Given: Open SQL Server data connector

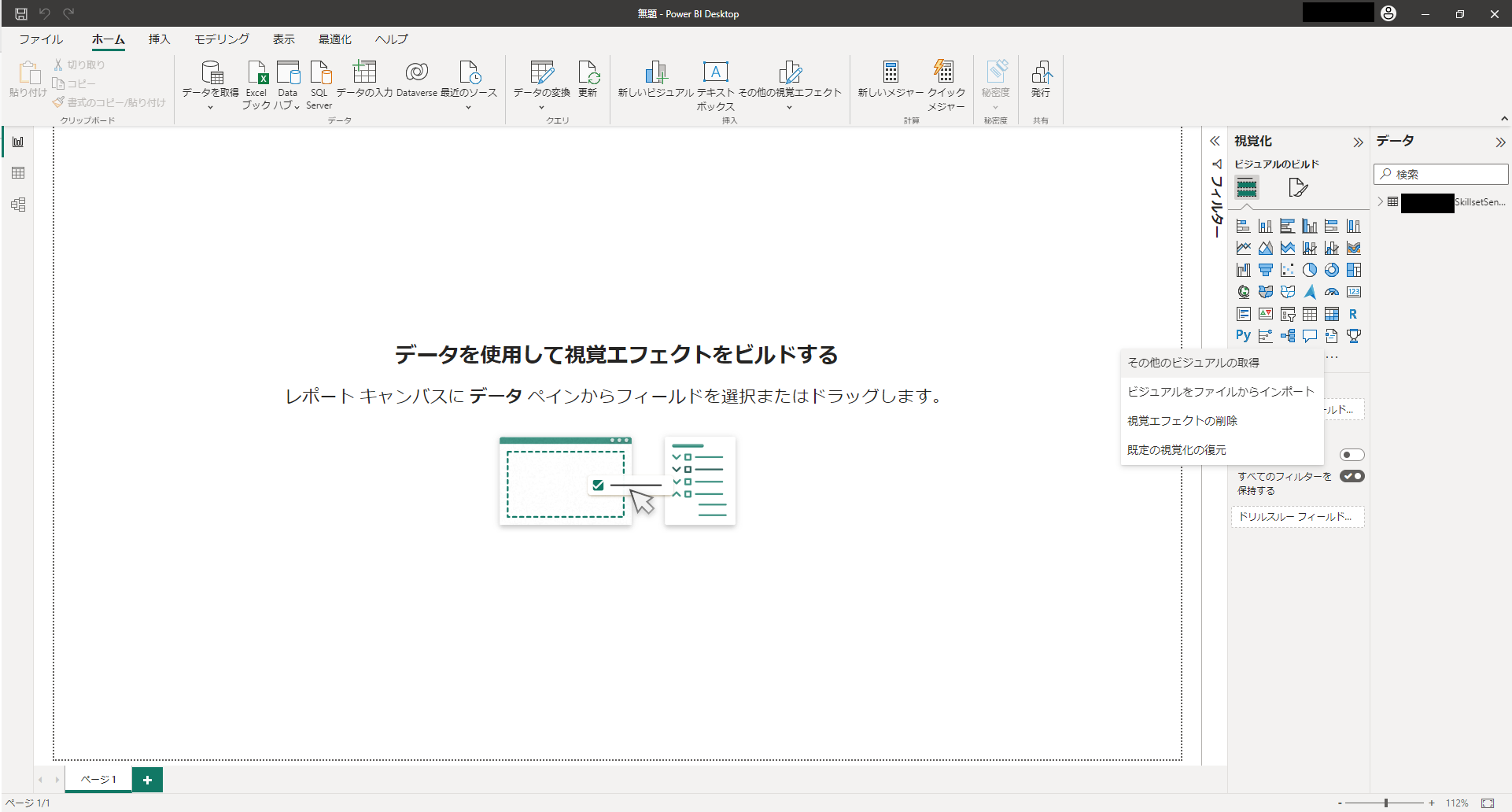Looking at the screenshot, I should [319, 82].
